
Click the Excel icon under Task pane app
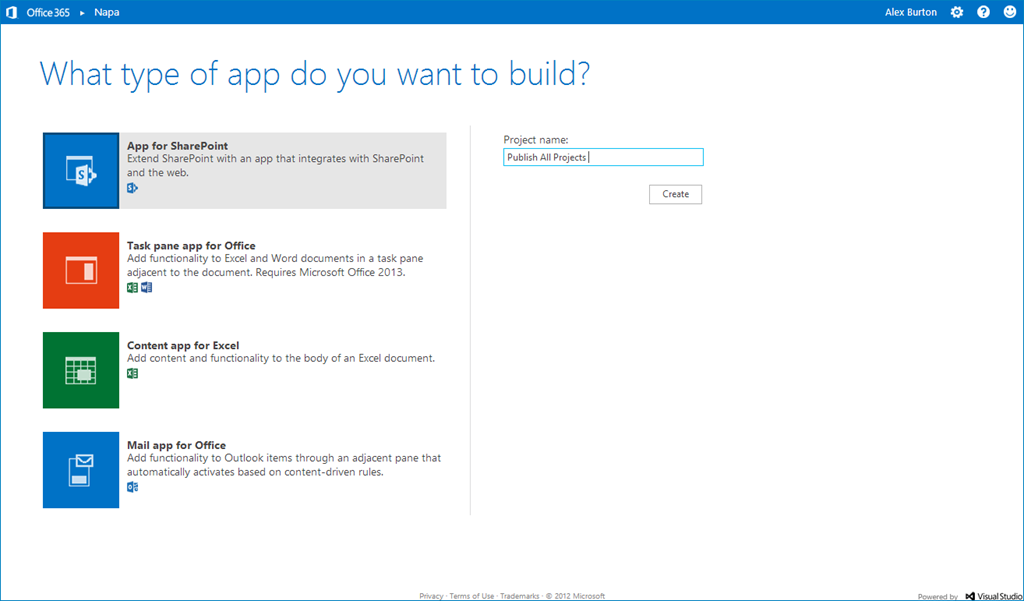pyautogui.click(x=133, y=287)
